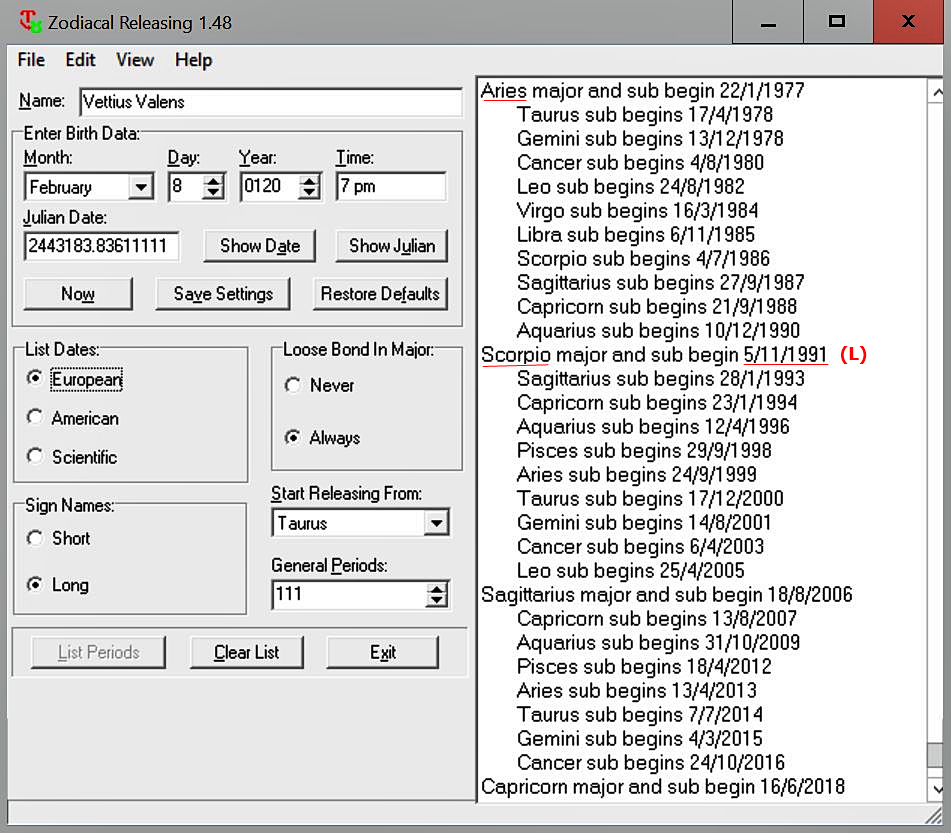The height and width of the screenshot is (833, 951).
Task: Select 'Aries major and sub begin 22/1/1977' line
Action: click(642, 91)
